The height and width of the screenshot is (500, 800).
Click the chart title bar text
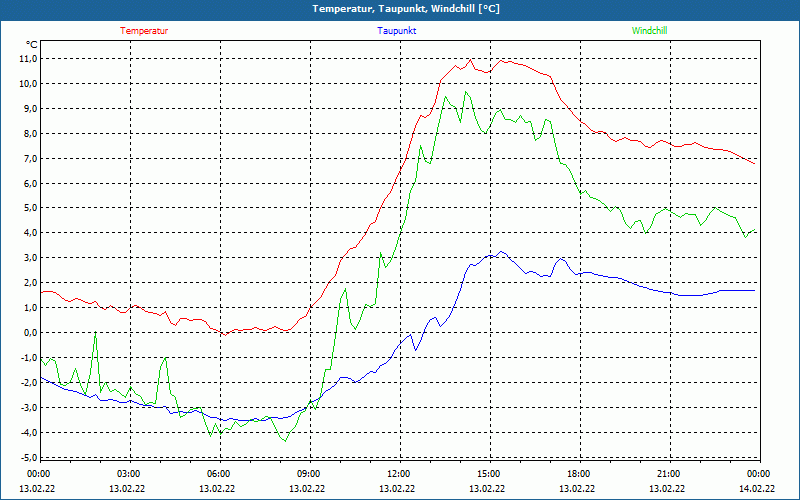406,9
